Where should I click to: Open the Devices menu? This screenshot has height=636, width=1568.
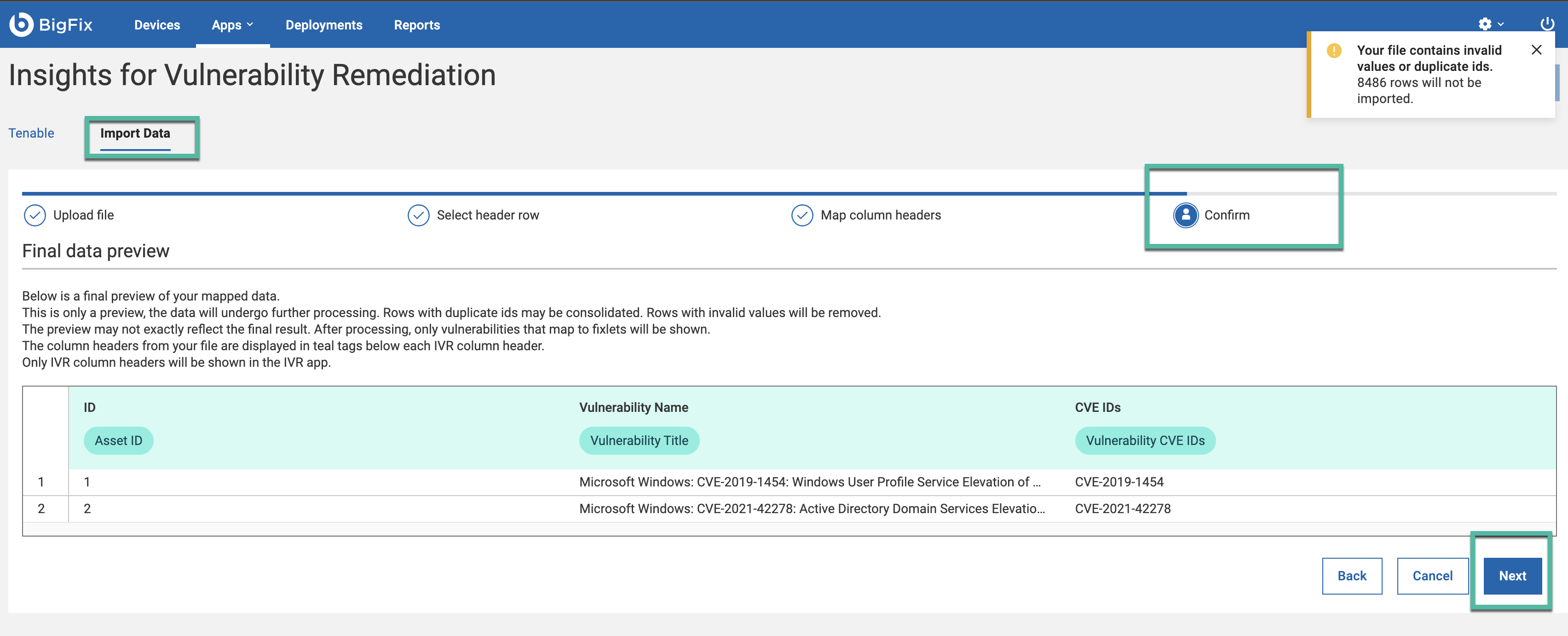(157, 25)
